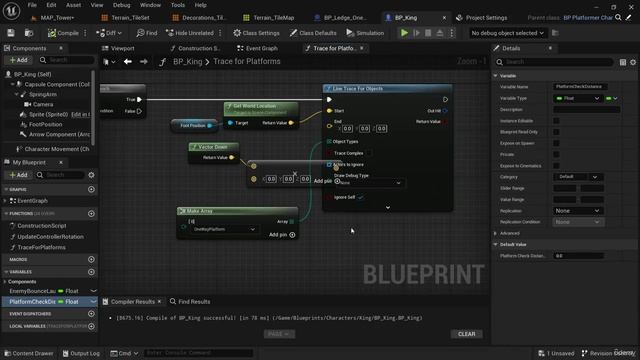
Task: Compile the blueprint
Action: pos(63,33)
